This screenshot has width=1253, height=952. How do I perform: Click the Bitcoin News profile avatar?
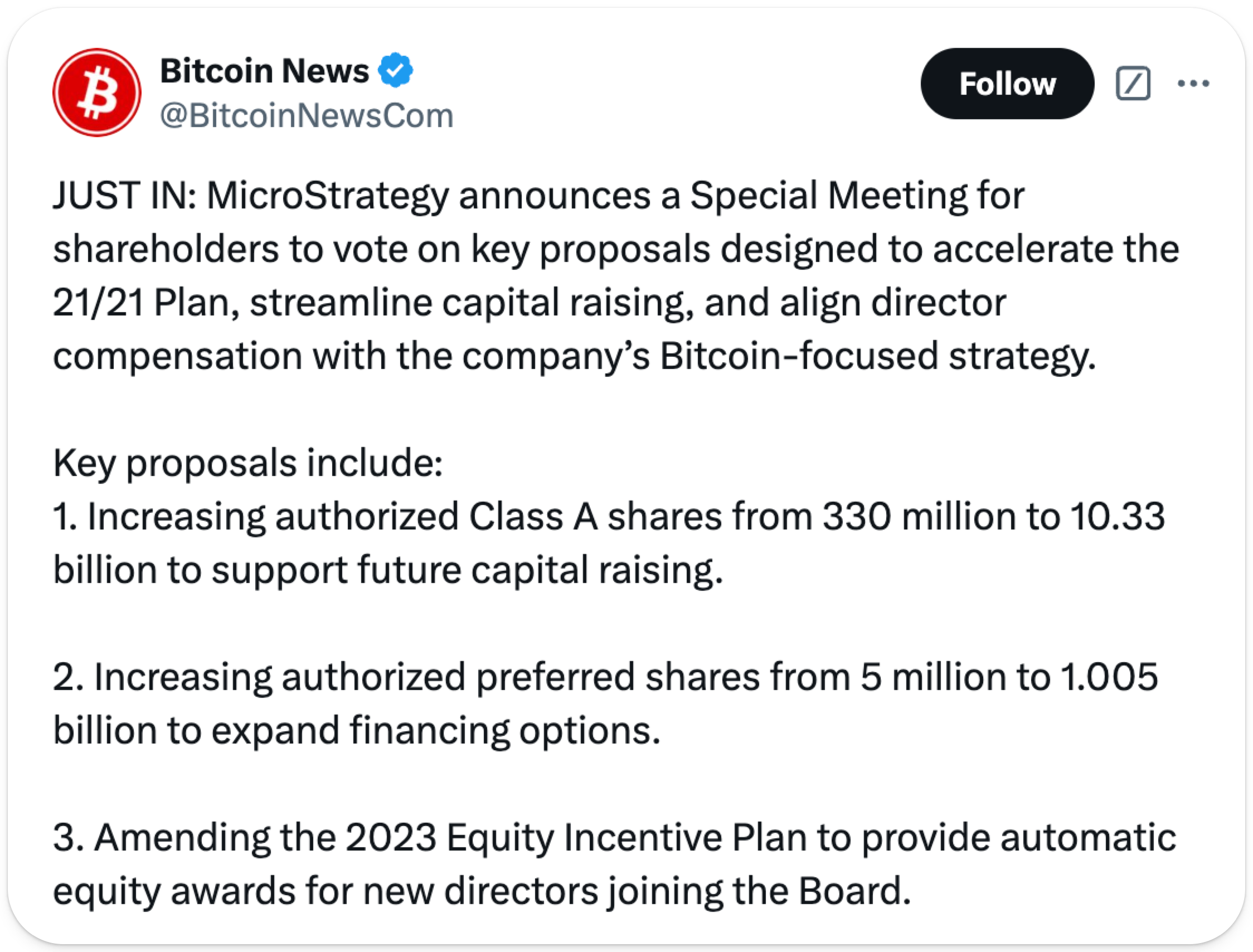(97, 93)
